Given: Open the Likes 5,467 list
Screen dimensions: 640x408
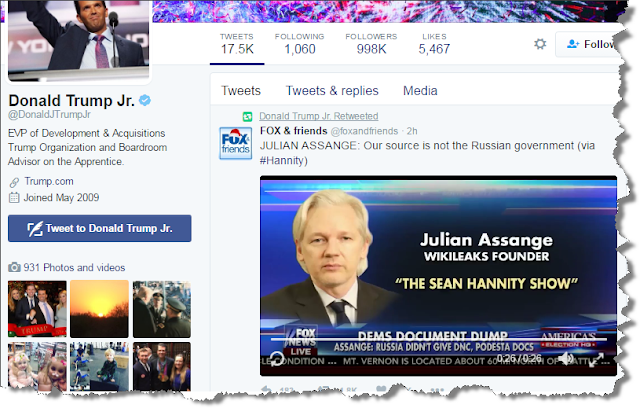Looking at the screenshot, I should click(x=434, y=44).
